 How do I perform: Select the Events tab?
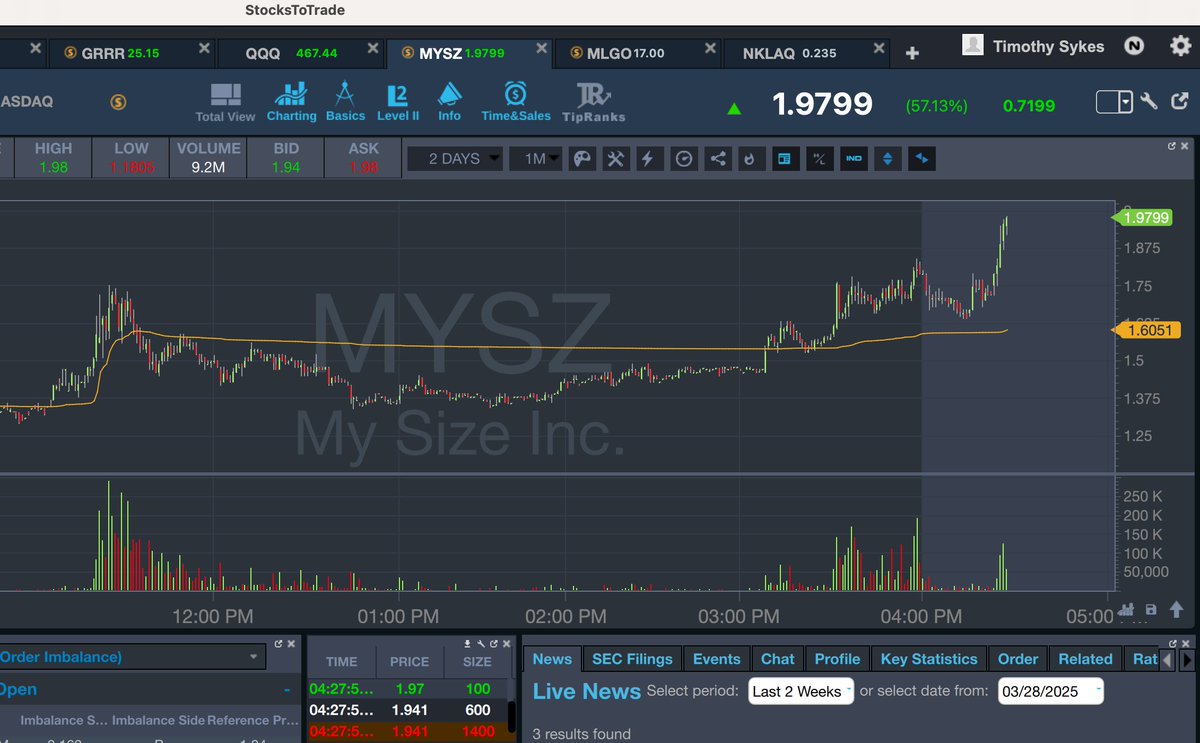(717, 659)
